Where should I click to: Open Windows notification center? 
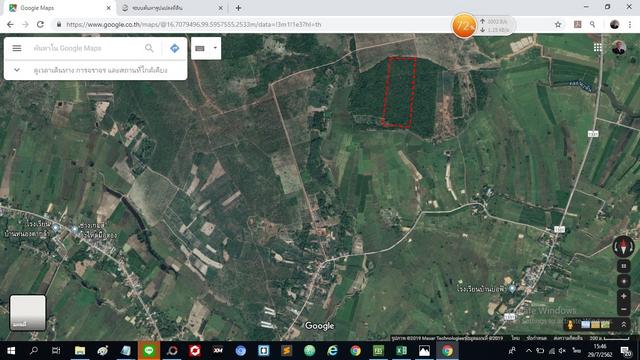[x=625, y=351]
